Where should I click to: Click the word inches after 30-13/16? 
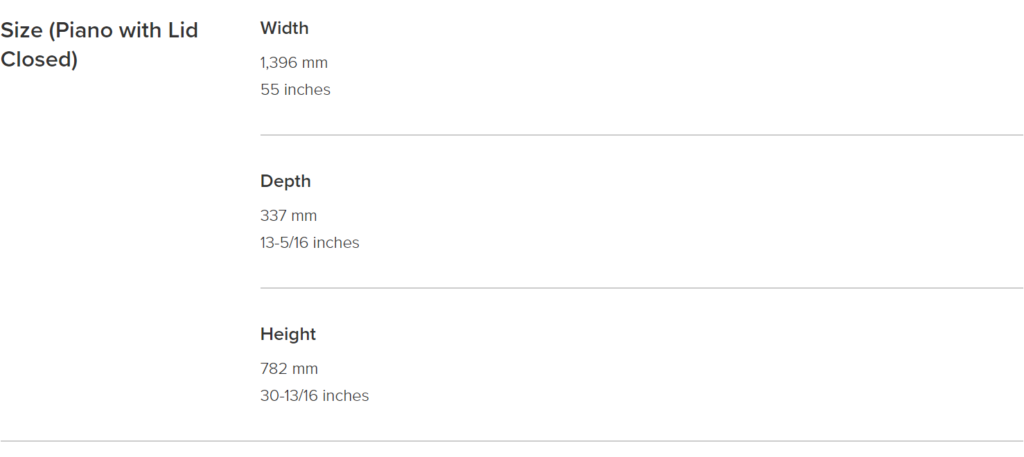coord(346,396)
